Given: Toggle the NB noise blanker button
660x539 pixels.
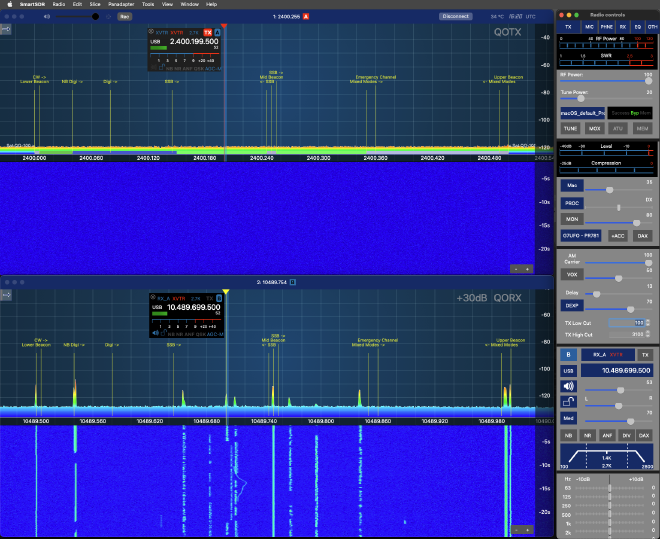Looking at the screenshot, I should 568,436.
